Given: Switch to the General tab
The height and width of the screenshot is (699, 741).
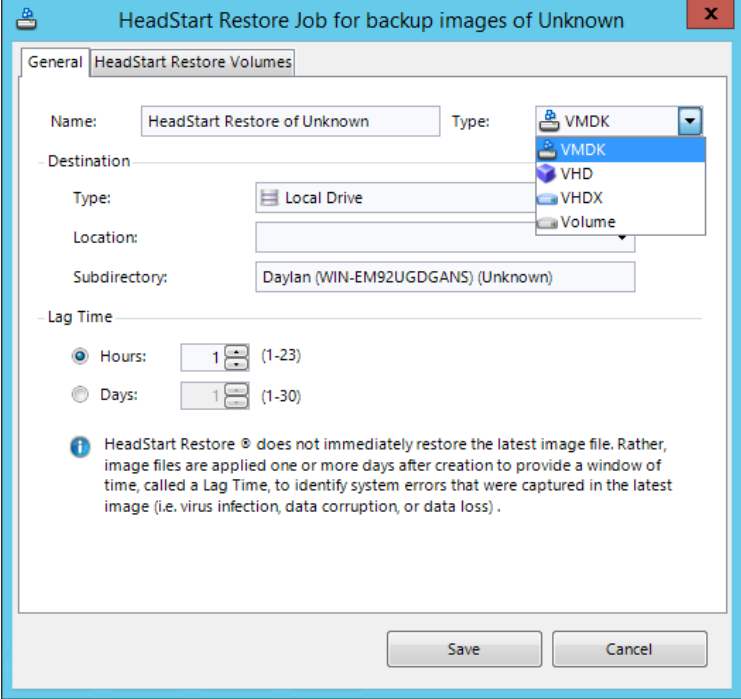Looking at the screenshot, I should pos(55,62).
